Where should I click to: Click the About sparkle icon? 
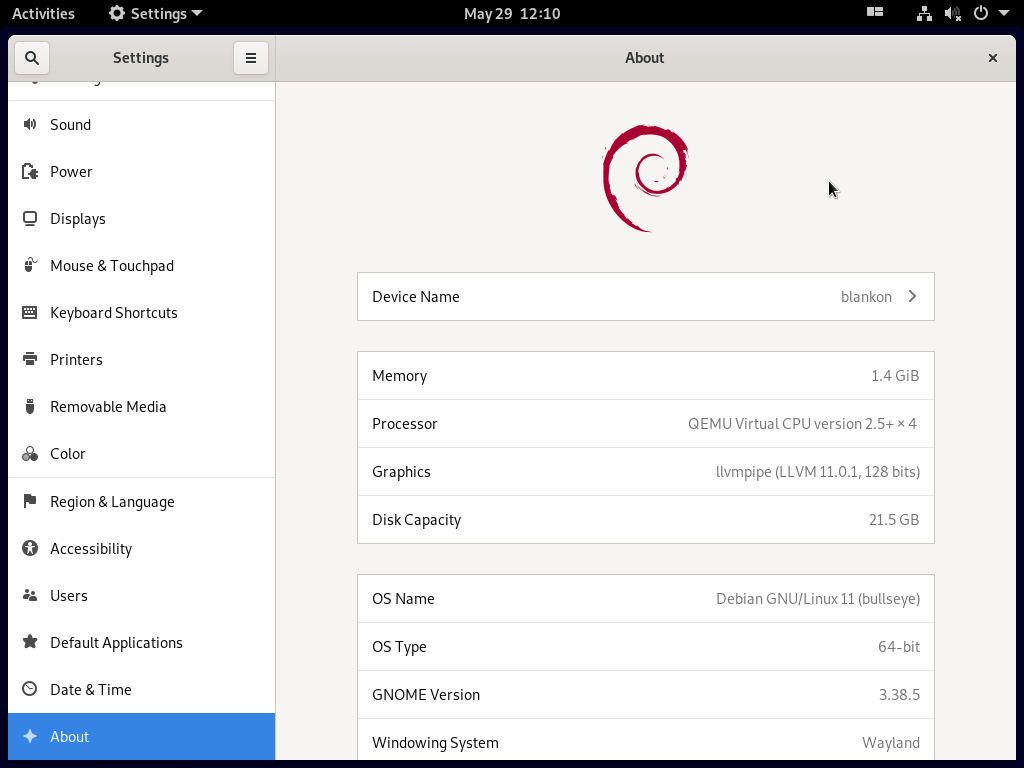click(29, 736)
